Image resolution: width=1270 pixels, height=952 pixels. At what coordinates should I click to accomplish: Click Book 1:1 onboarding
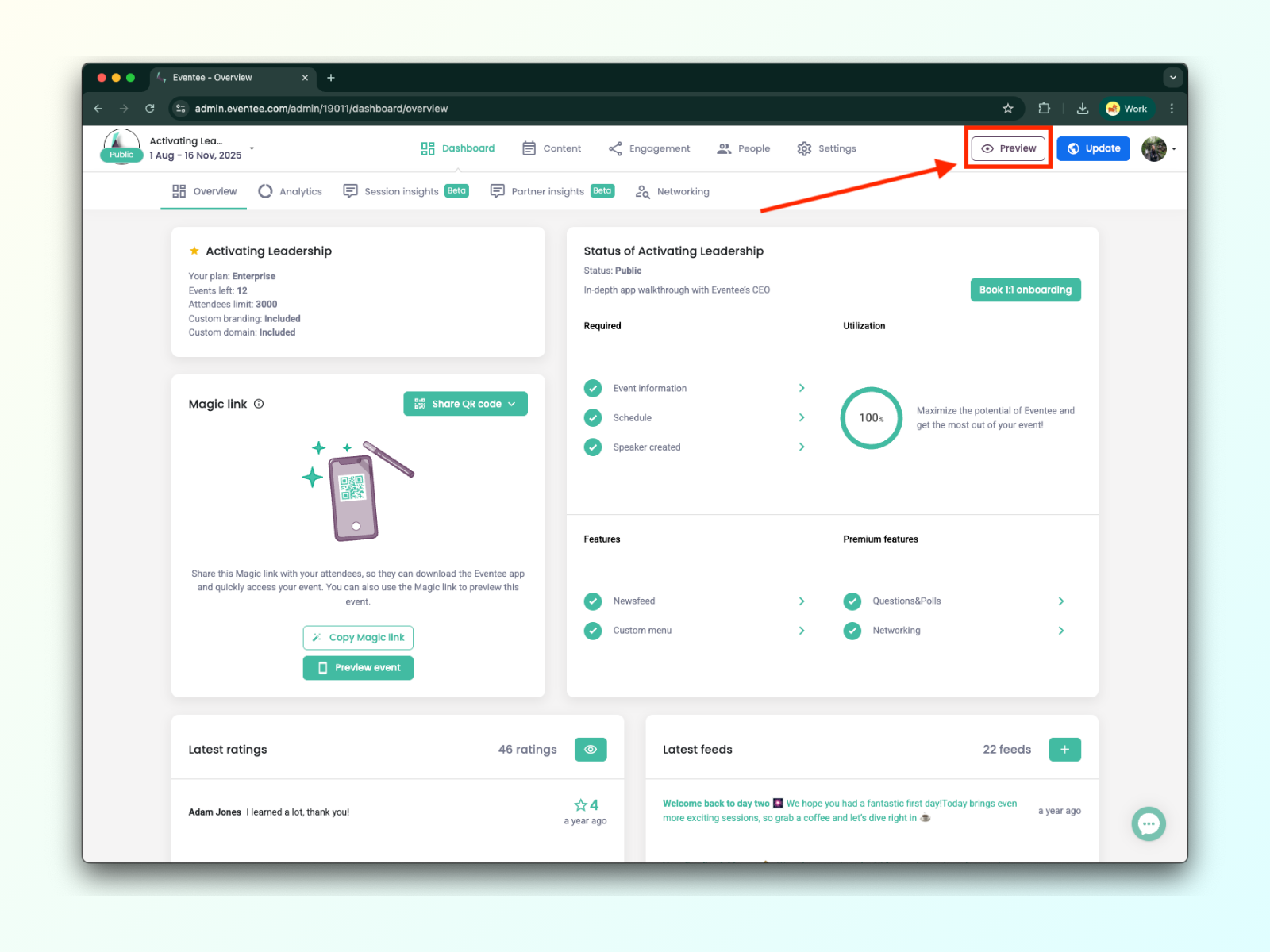1026,290
